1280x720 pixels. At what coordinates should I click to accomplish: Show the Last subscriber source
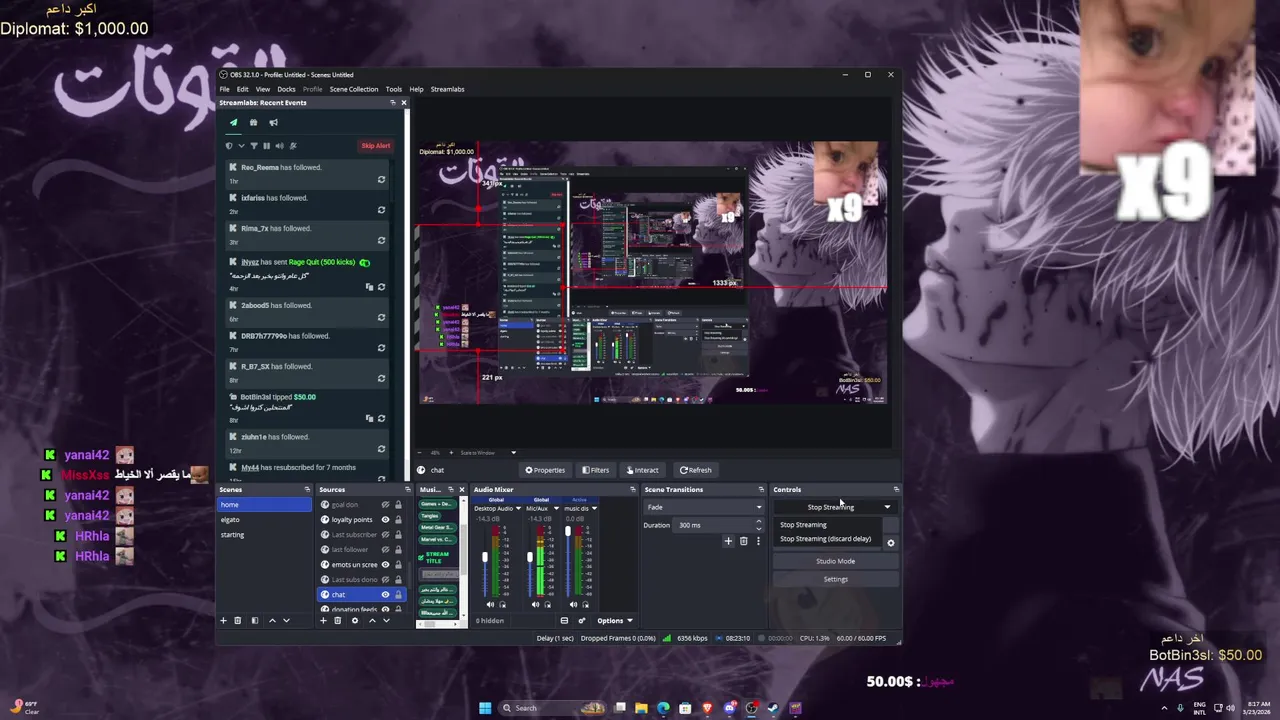coord(385,535)
